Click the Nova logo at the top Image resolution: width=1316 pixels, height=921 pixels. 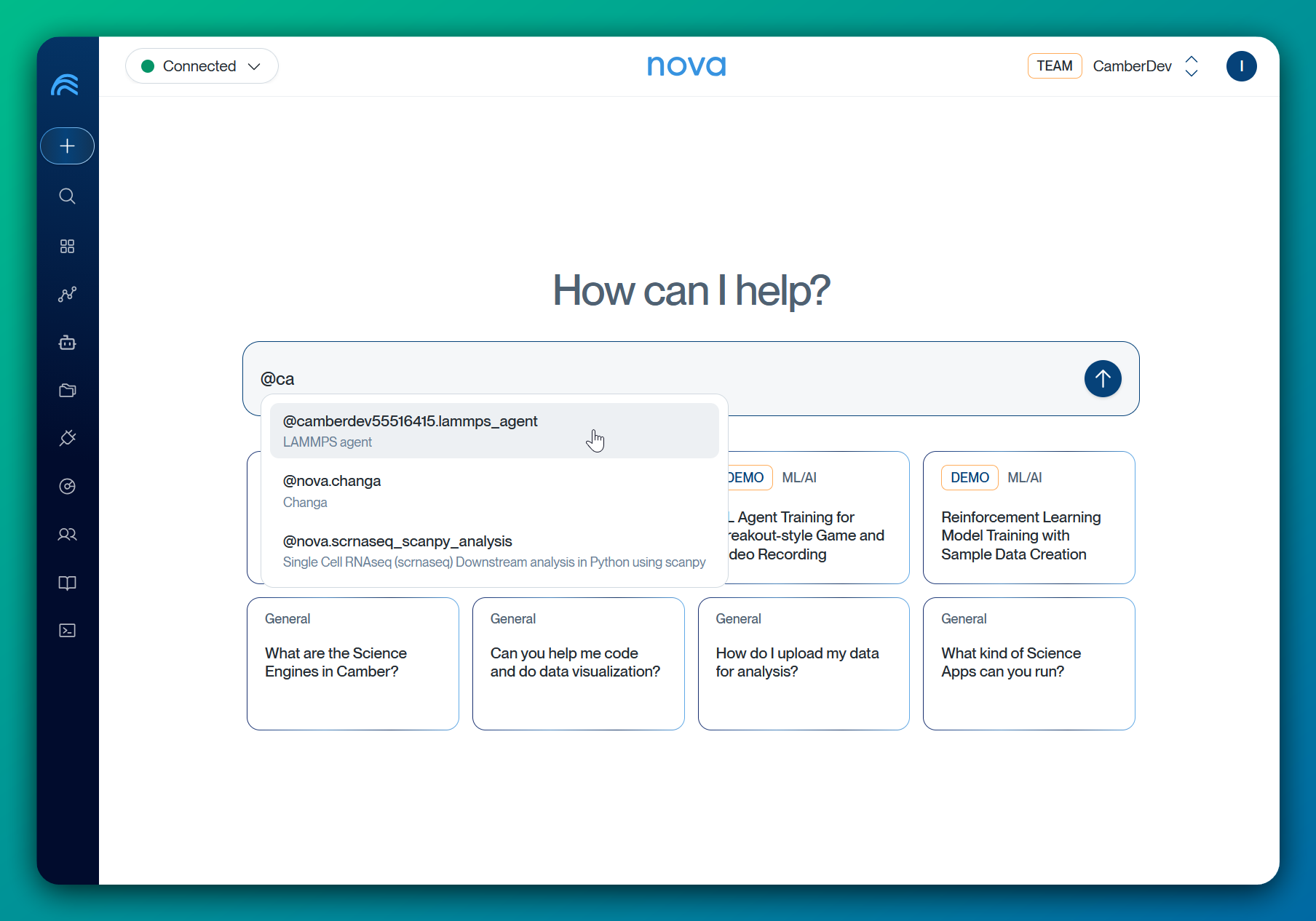coord(686,65)
